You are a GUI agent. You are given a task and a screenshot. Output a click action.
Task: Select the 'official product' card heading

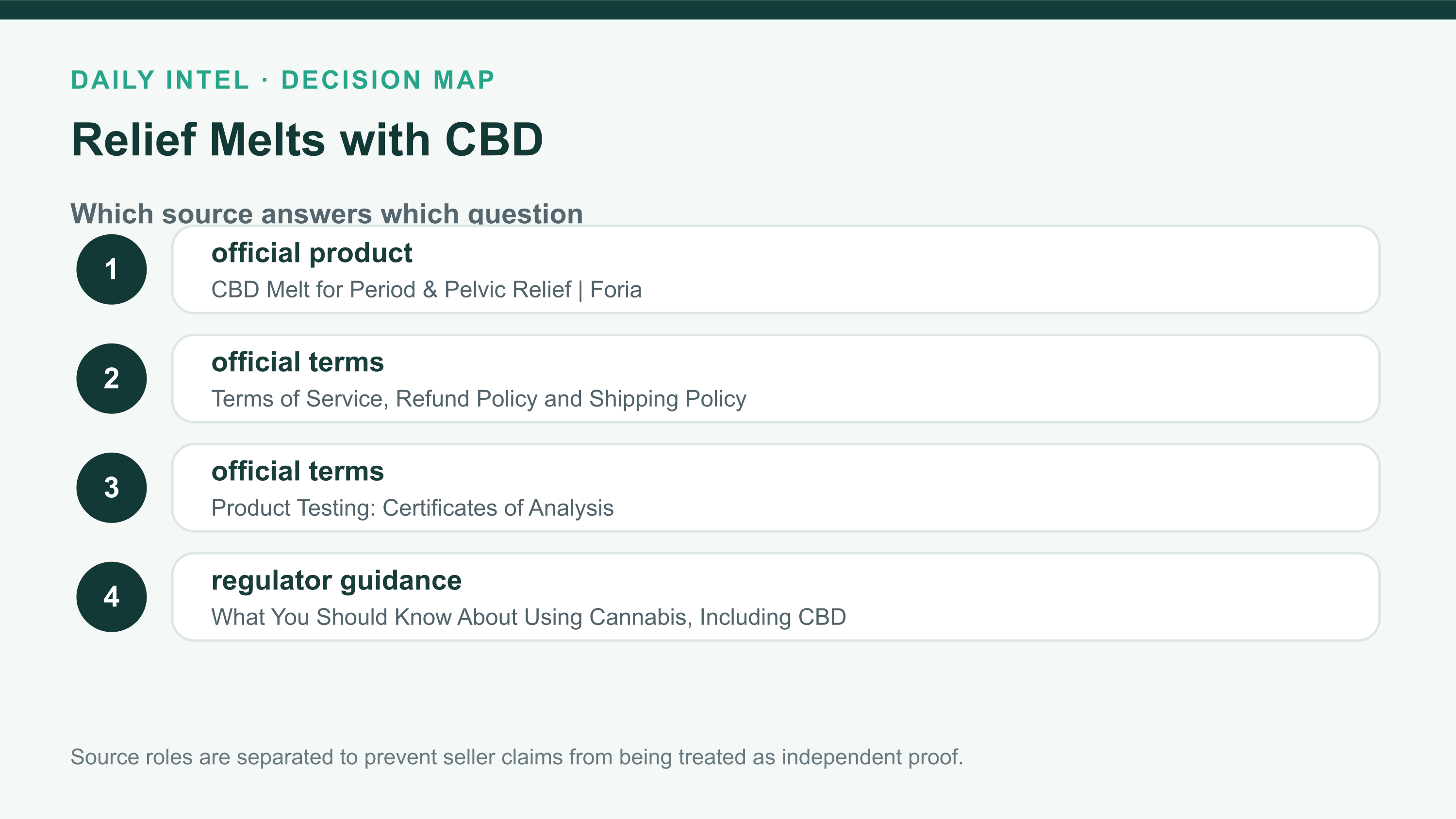312,253
